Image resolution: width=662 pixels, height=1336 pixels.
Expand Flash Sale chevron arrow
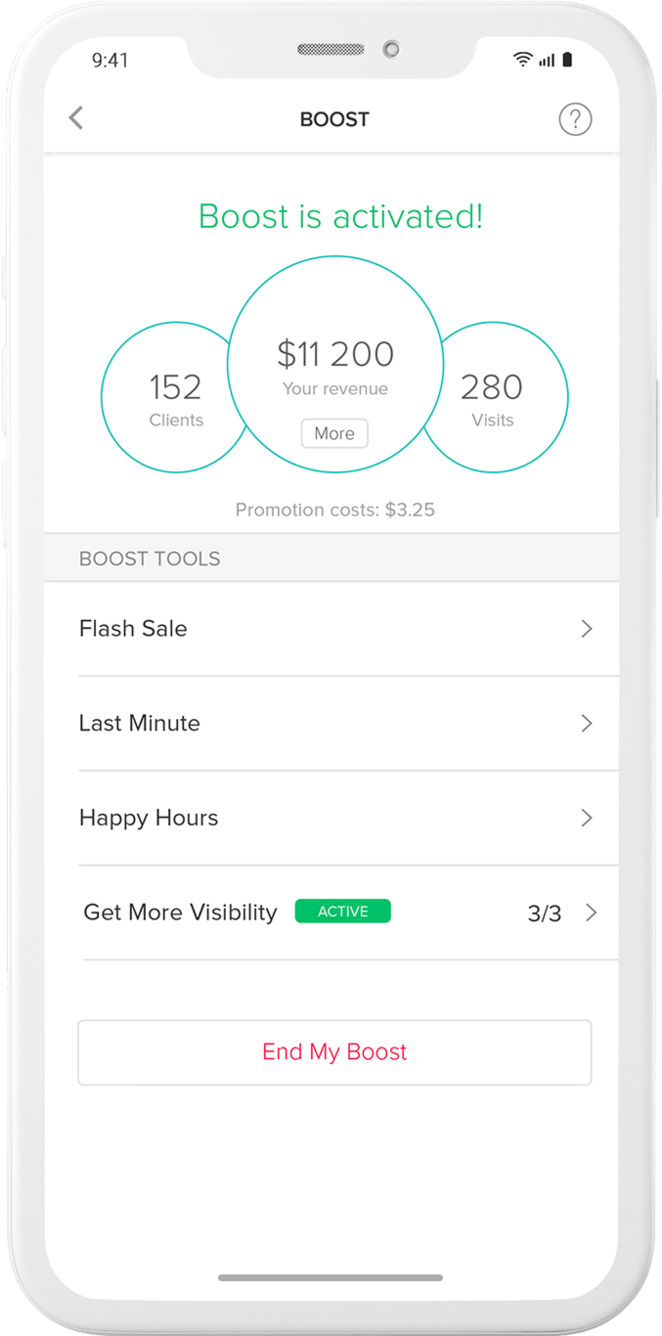587,629
